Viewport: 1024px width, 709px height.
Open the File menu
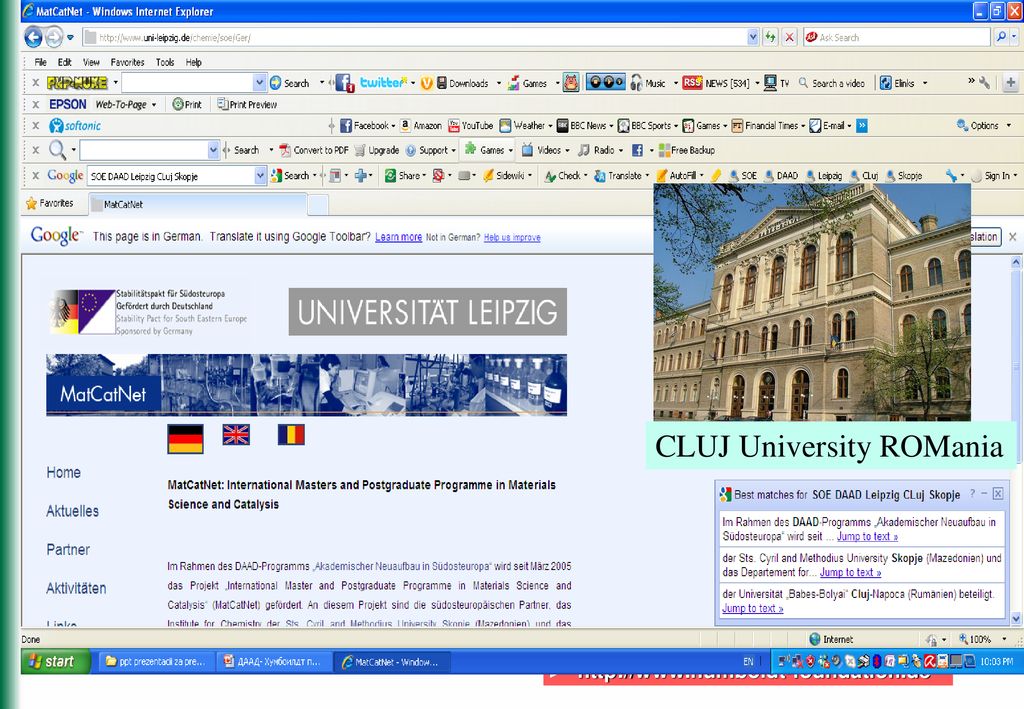click(40, 63)
